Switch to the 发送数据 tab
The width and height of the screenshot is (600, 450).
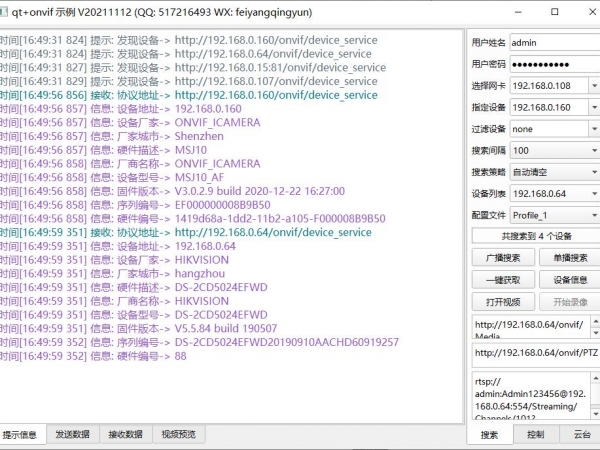coord(72,435)
